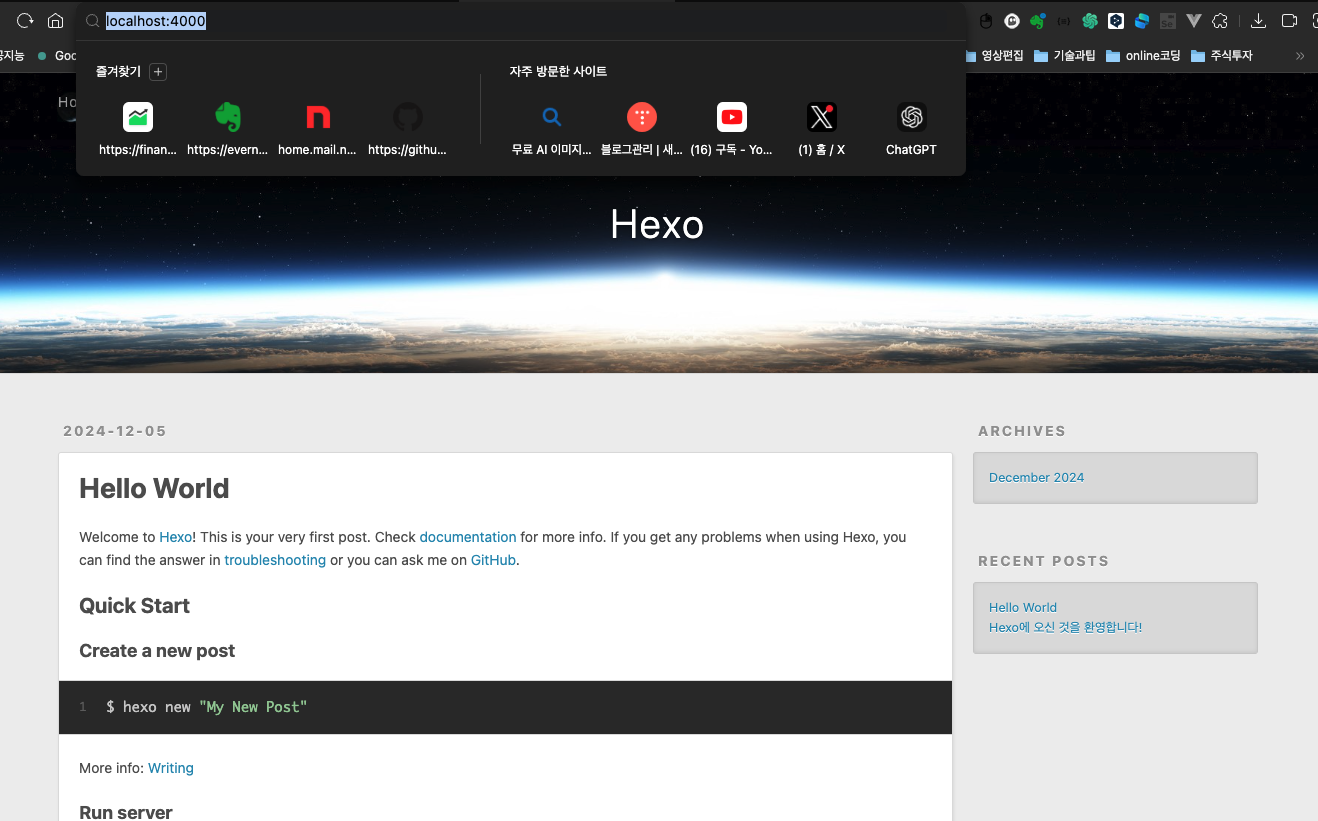The image size is (1318, 821).
Task: Open the 2024-12-05 post date link
Action: click(x=115, y=431)
